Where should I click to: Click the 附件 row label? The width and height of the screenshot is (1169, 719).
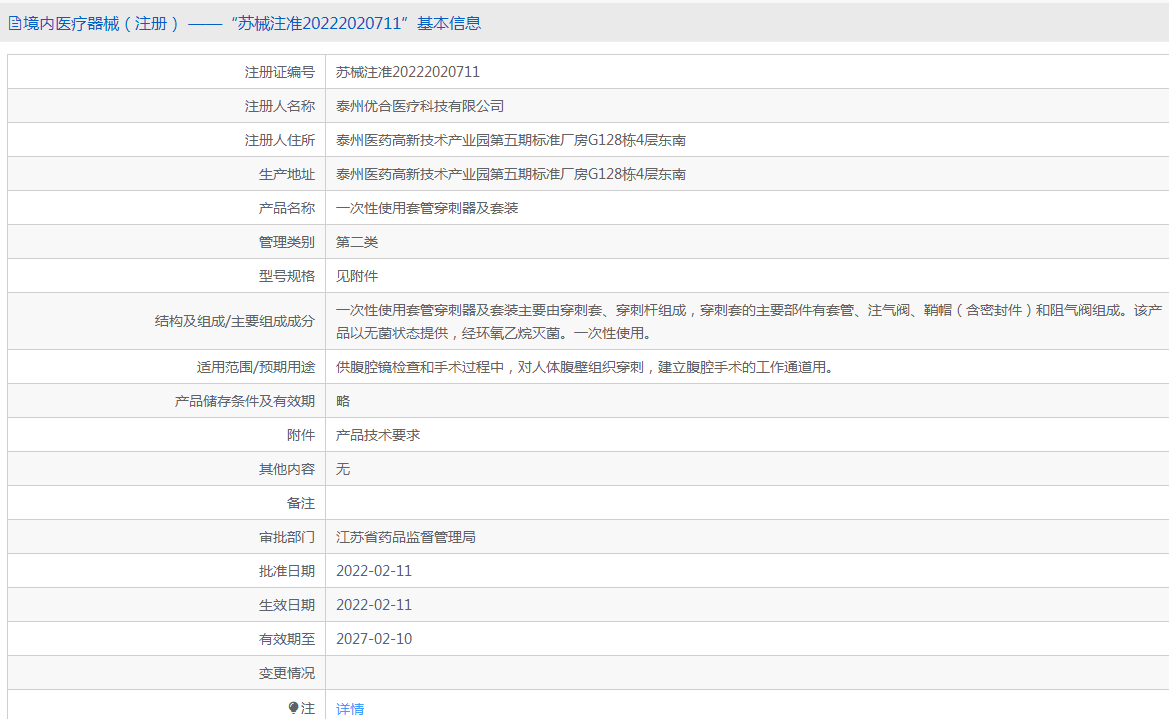[x=301, y=435]
